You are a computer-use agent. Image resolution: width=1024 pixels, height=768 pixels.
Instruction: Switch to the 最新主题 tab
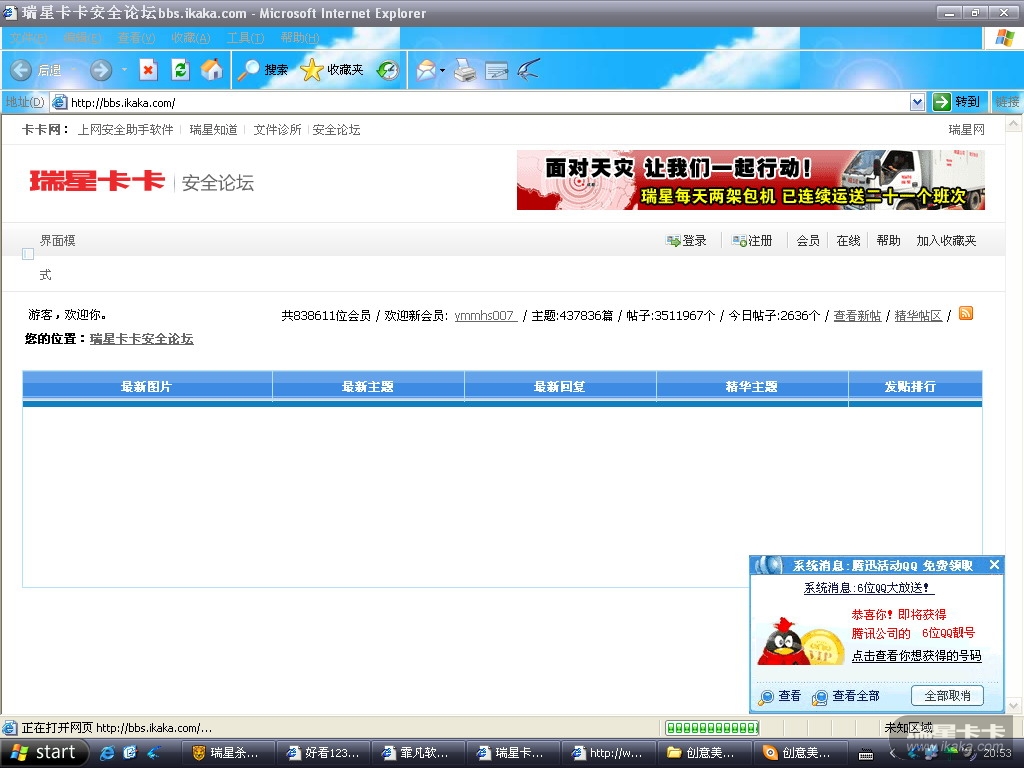tap(368, 387)
